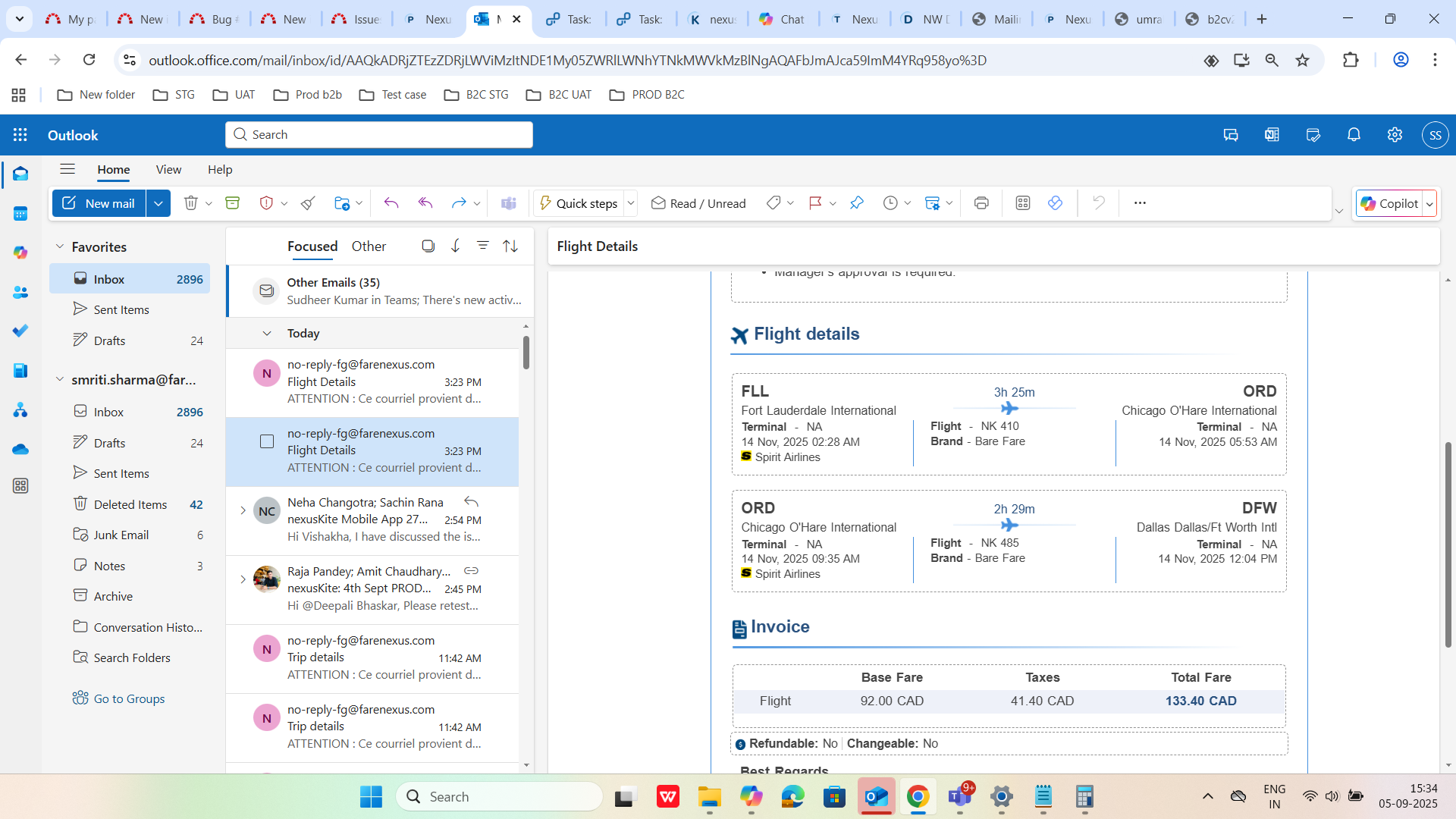Expand the New mail dropdown arrow
Viewport: 1456px width, 819px height.
(158, 203)
